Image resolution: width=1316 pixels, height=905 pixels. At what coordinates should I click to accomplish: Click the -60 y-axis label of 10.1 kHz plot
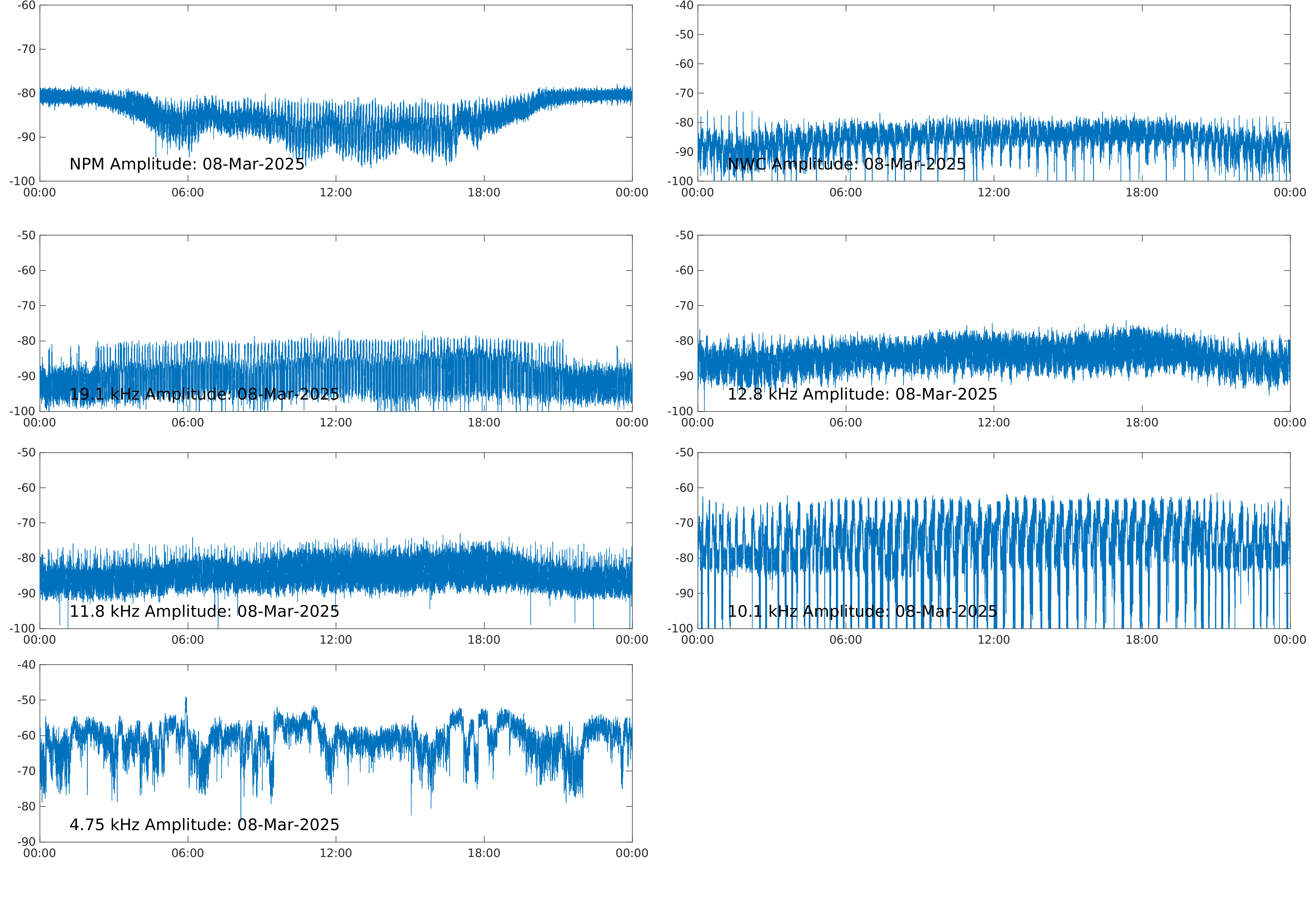click(x=684, y=488)
